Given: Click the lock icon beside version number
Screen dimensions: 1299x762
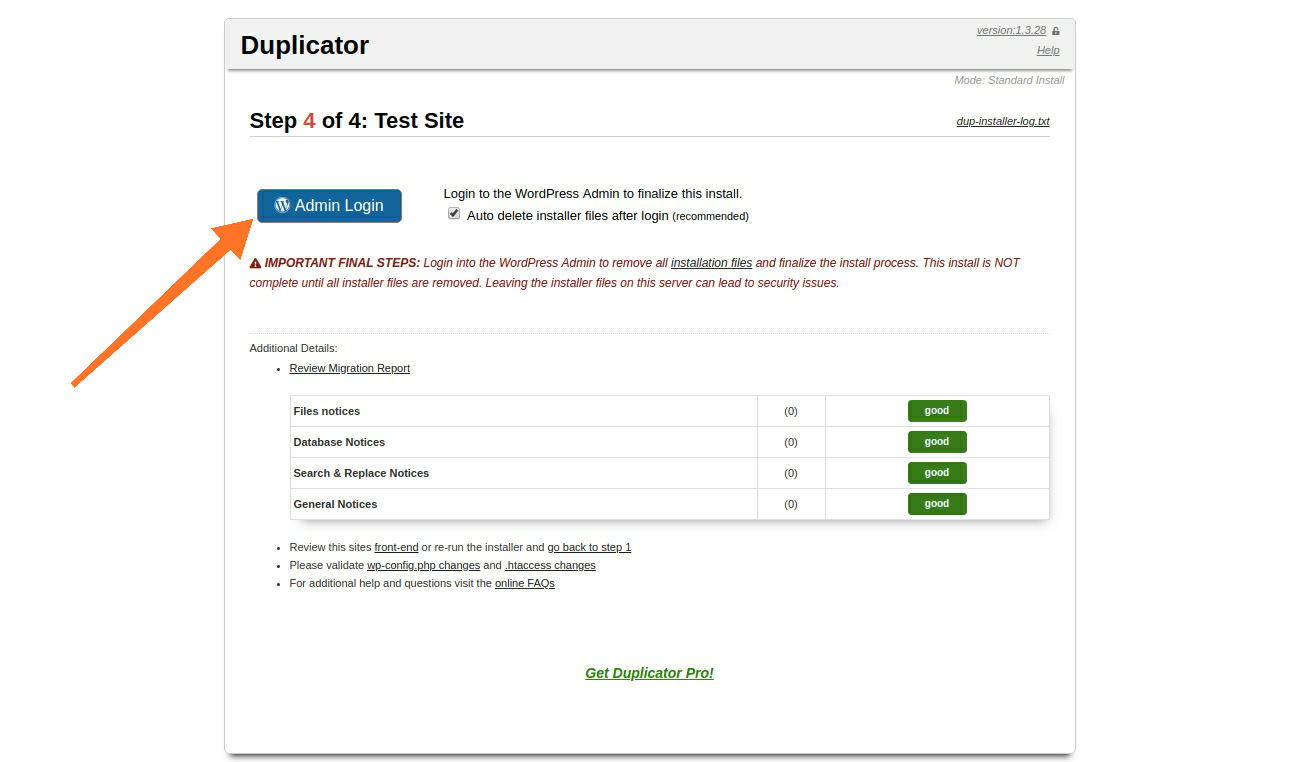Looking at the screenshot, I should (x=1056, y=31).
